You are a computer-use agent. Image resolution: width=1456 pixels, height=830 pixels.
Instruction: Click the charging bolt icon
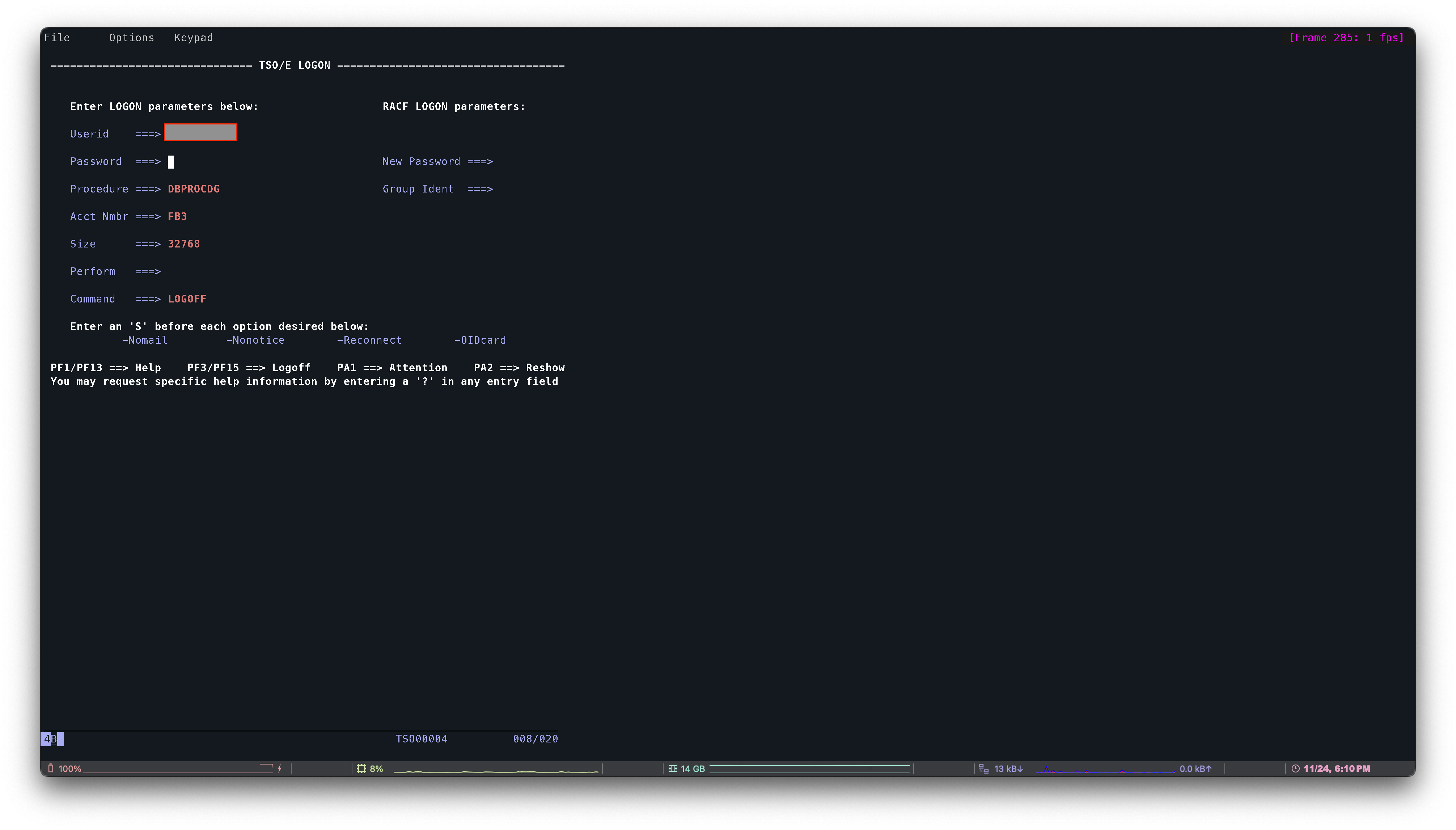click(279, 768)
